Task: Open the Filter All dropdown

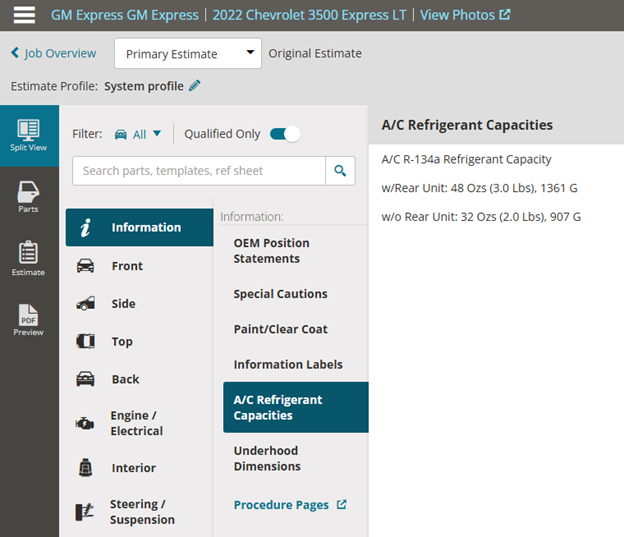Action: coord(138,134)
